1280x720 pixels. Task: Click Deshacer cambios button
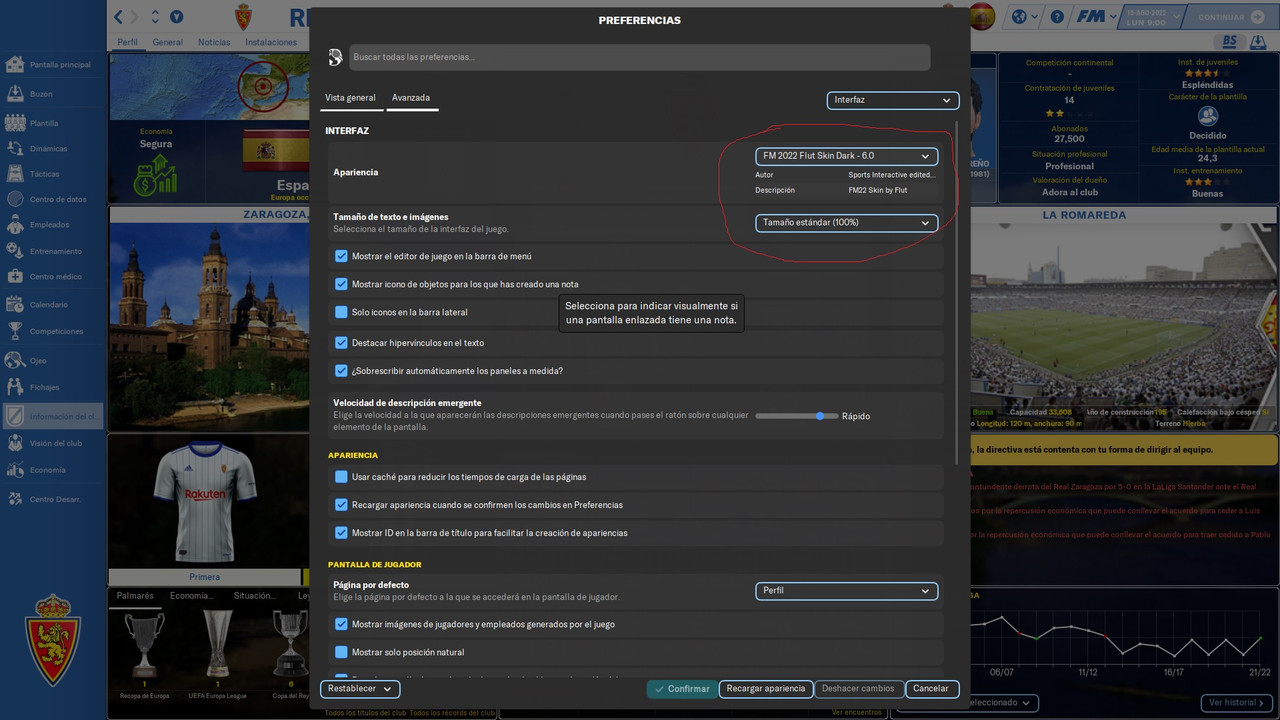click(858, 689)
